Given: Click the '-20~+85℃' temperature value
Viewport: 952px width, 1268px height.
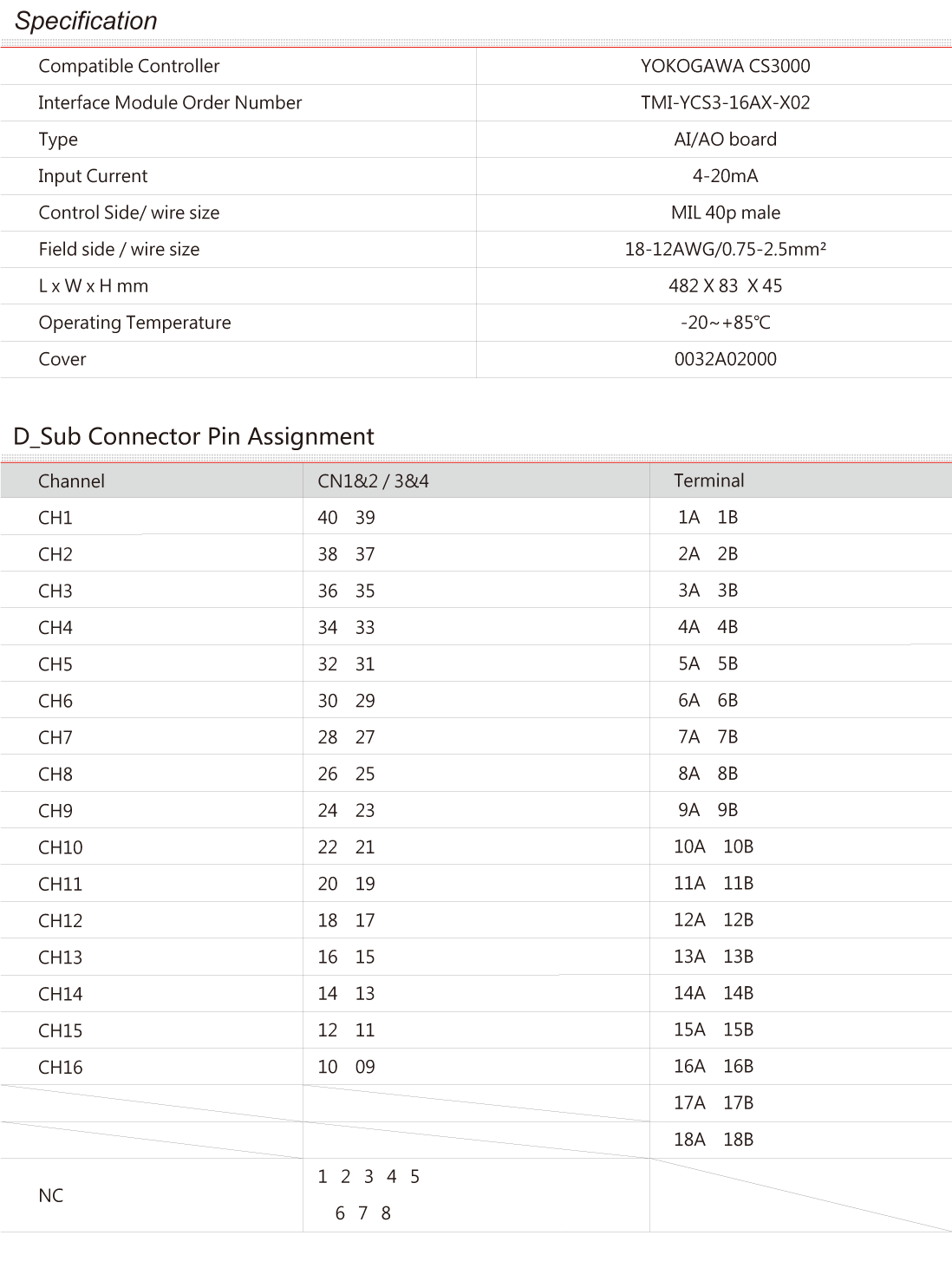Looking at the screenshot, I should coord(725,323).
